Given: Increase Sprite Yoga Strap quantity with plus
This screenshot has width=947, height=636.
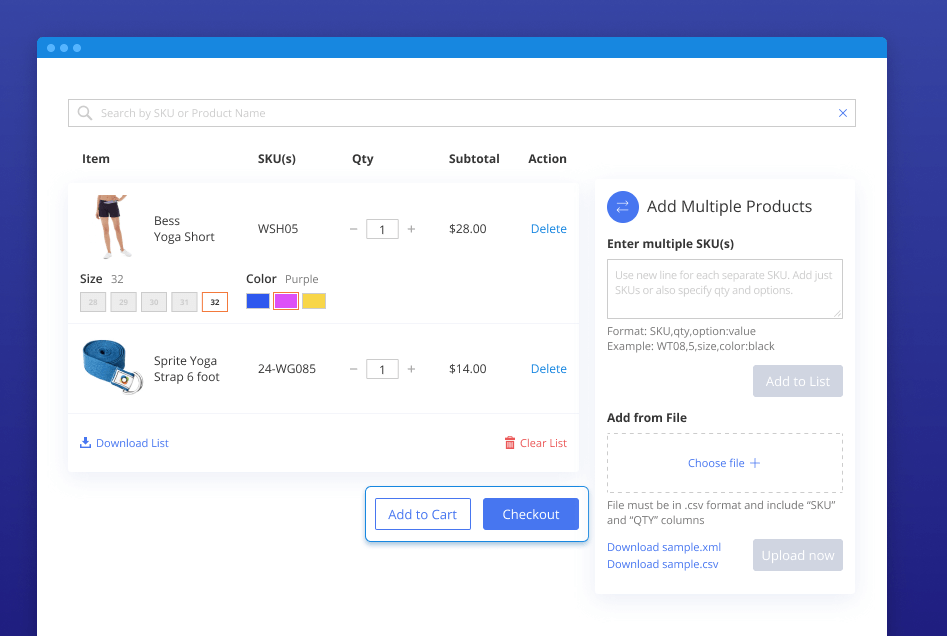Looking at the screenshot, I should (411, 369).
